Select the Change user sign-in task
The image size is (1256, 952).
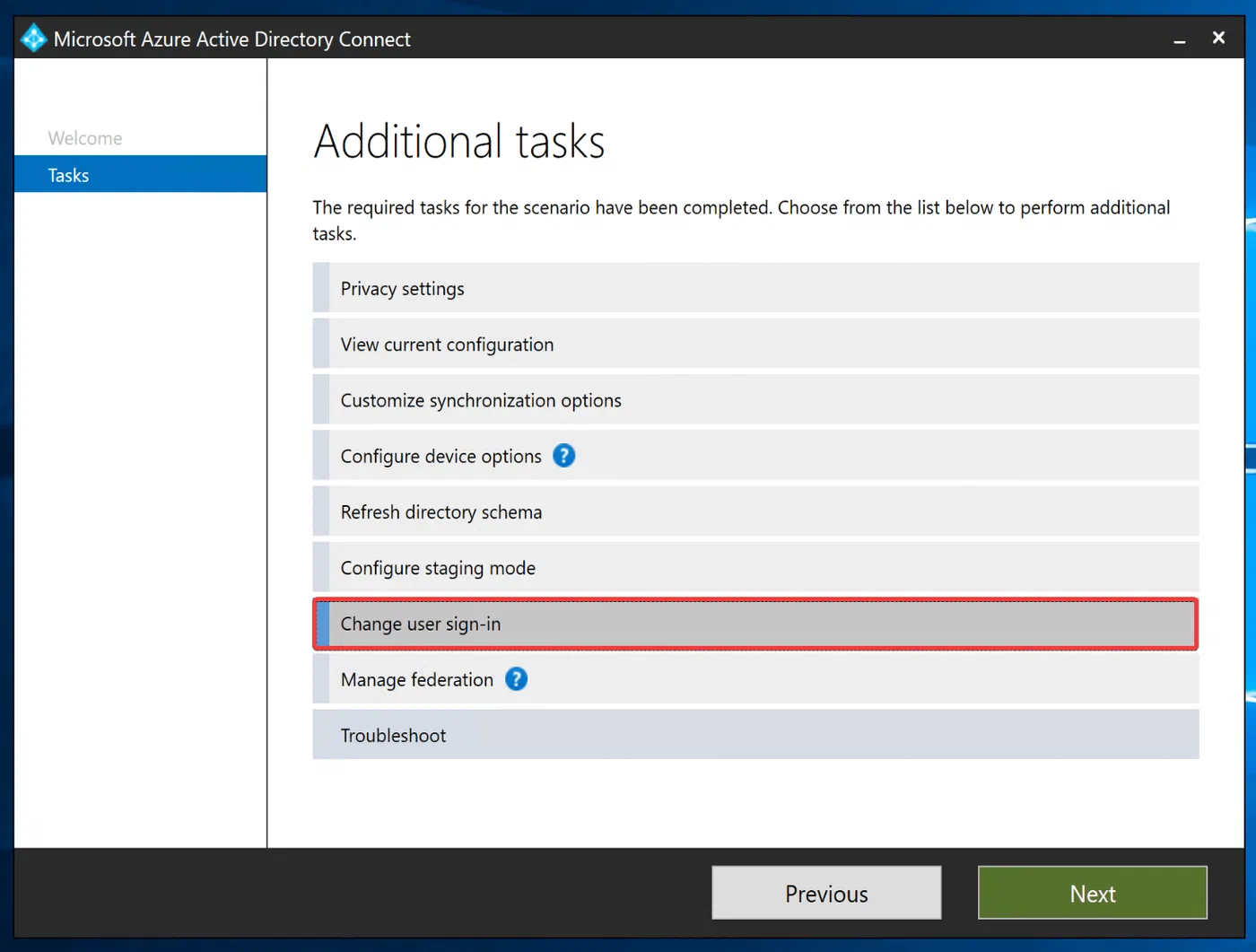755,624
